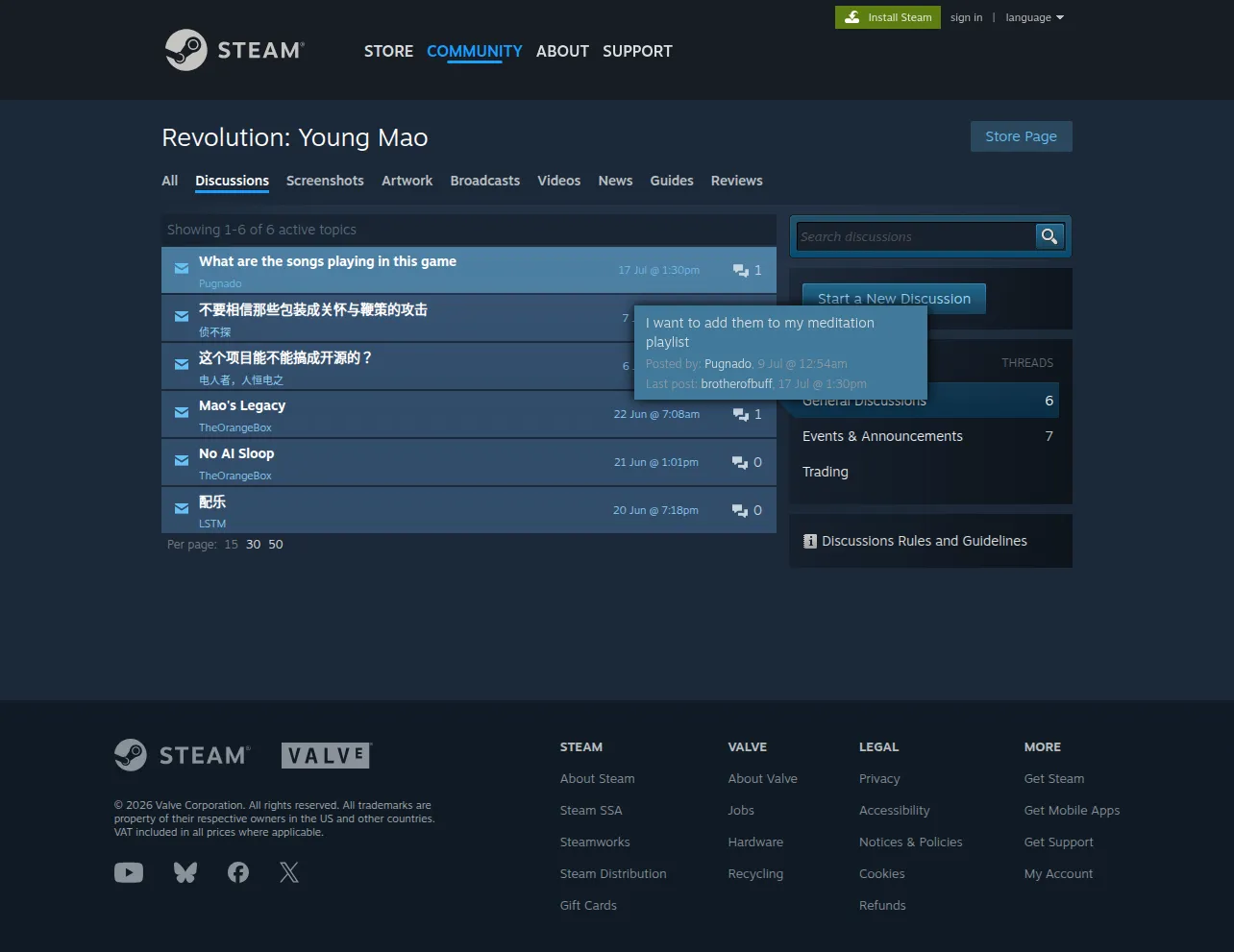Open Gift Cards footer link
Screen dimensions: 1234x952
pyautogui.click(x=588, y=905)
